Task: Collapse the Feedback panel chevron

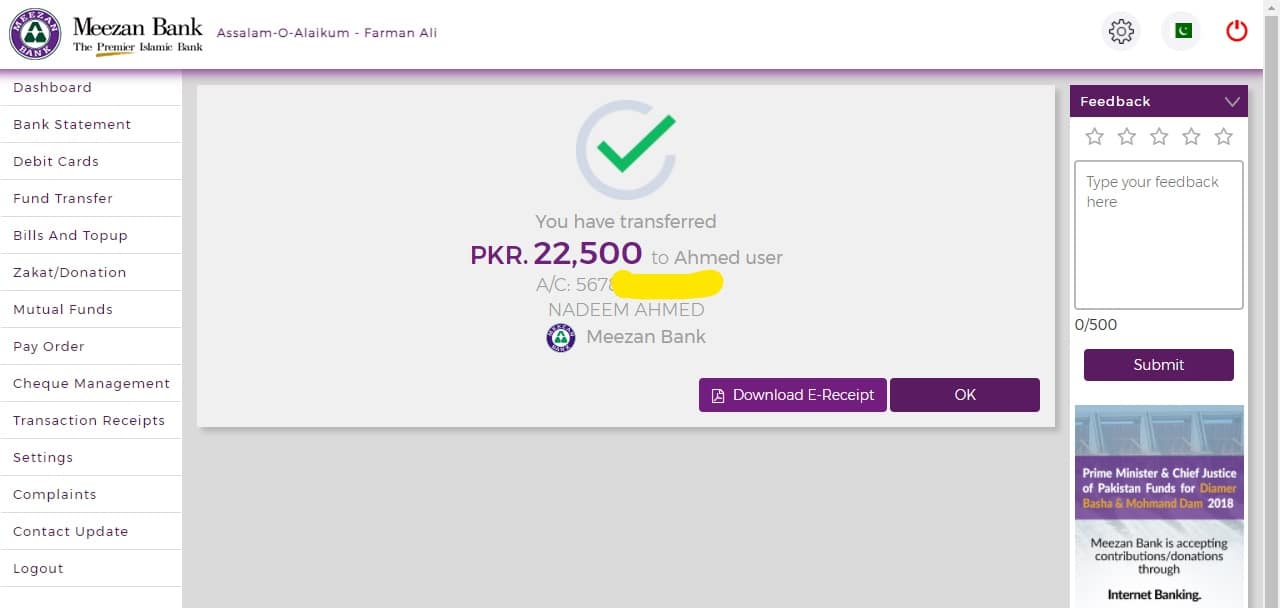Action: coord(1232,102)
